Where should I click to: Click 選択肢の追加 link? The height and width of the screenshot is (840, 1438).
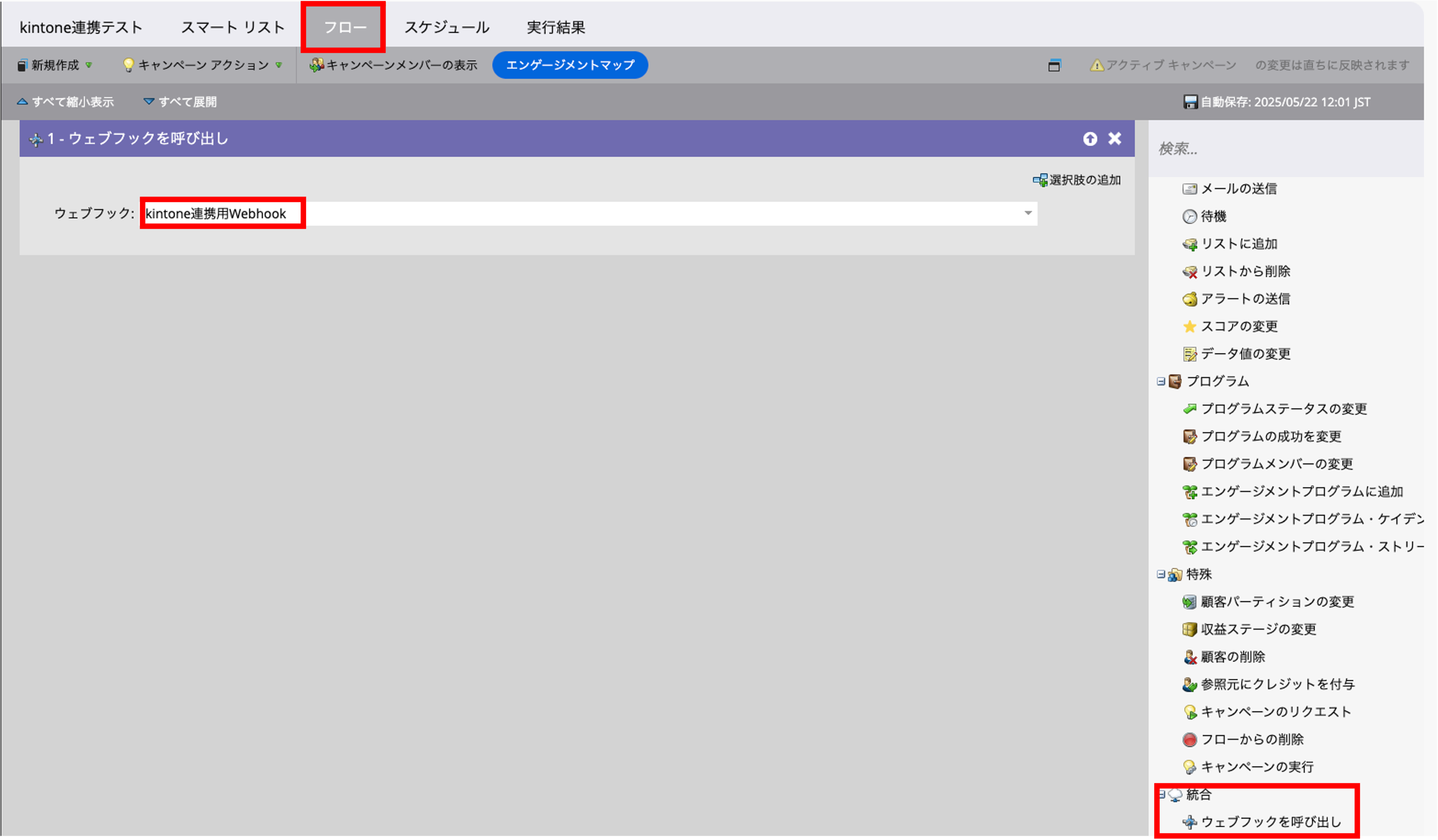click(x=1077, y=180)
